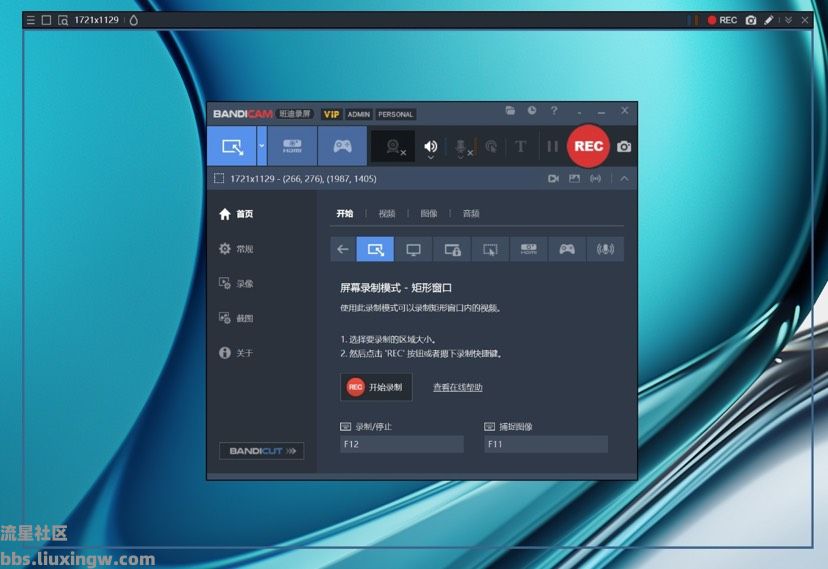The width and height of the screenshot is (828, 569).
Task: Click the VIP badge
Action: (332, 114)
